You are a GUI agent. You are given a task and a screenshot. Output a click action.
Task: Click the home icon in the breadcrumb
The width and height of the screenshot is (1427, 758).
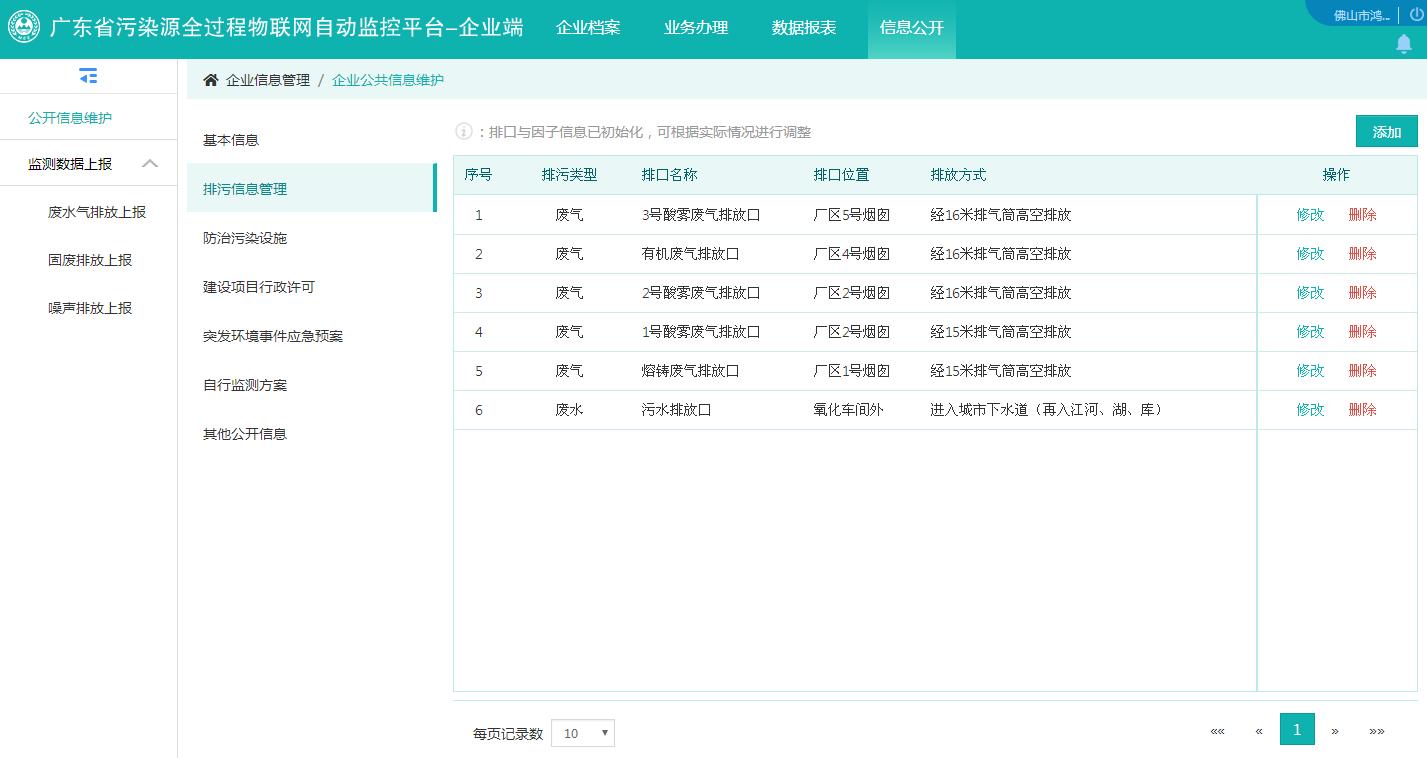click(211, 80)
